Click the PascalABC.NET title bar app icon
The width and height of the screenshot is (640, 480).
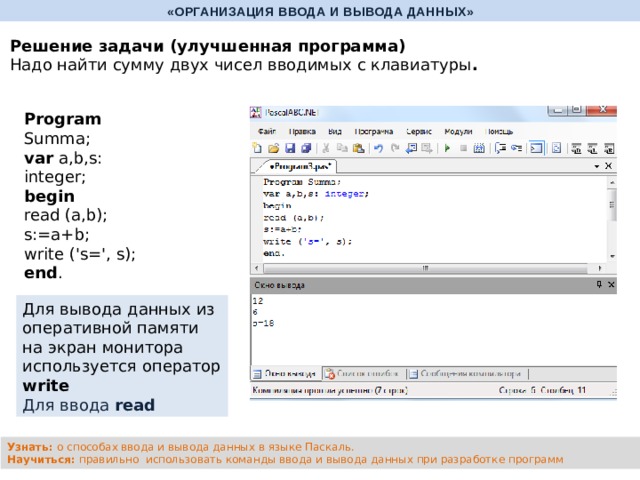pyautogui.click(x=256, y=112)
